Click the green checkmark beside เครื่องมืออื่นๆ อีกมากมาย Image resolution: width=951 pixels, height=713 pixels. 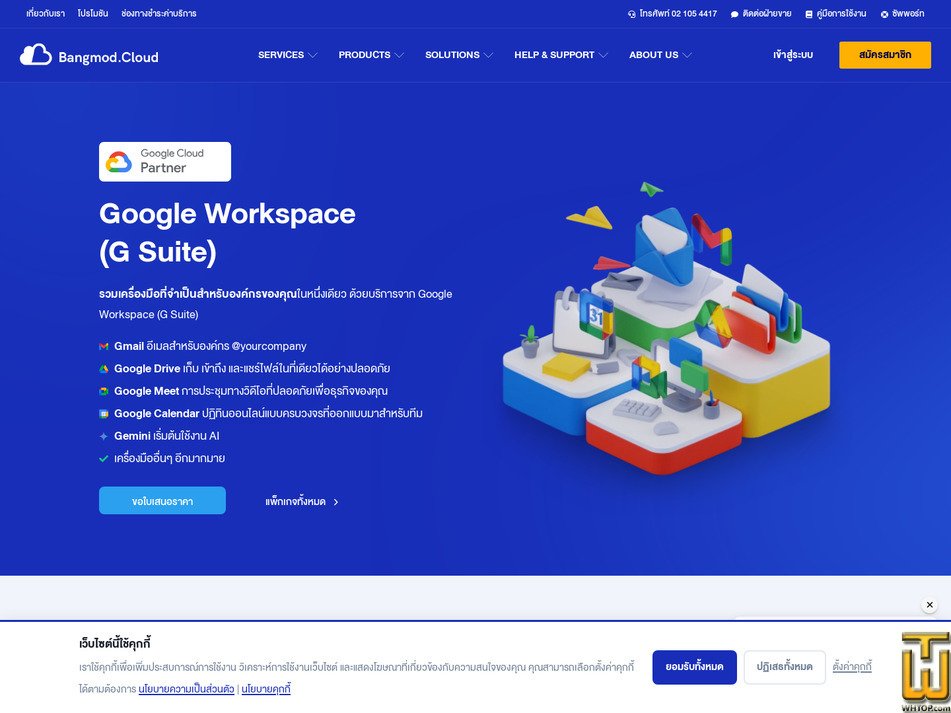click(104, 458)
